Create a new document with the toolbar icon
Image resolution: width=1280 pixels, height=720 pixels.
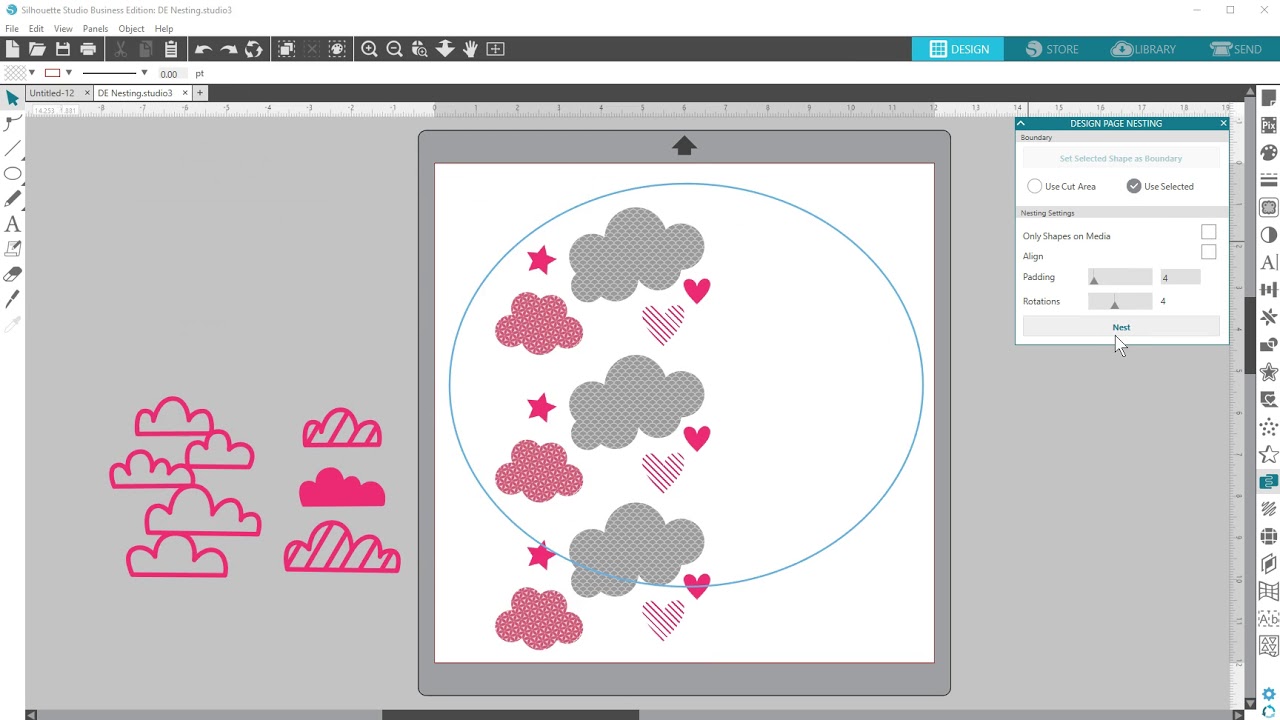click(x=12, y=49)
